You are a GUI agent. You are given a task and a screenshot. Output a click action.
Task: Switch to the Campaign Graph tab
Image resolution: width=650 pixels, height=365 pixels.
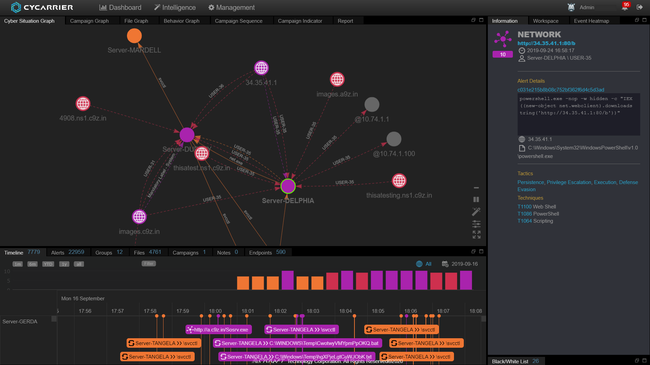(89, 21)
